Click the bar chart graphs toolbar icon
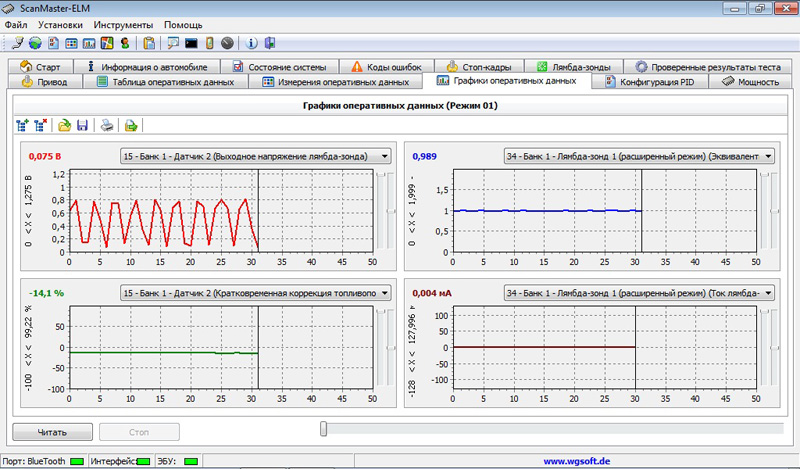Viewport: 800px width, 469px height. coord(89,43)
